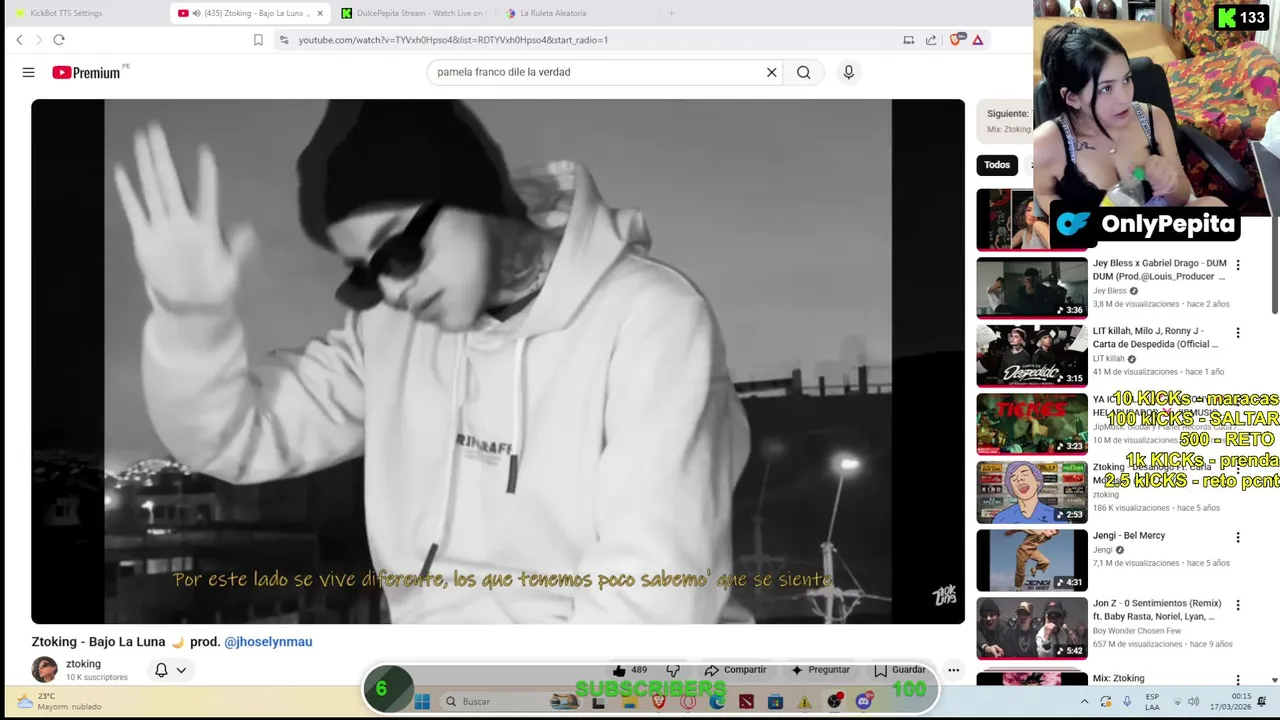Click the video player to pause
Viewport: 1280px width, 720px height.
click(498, 361)
